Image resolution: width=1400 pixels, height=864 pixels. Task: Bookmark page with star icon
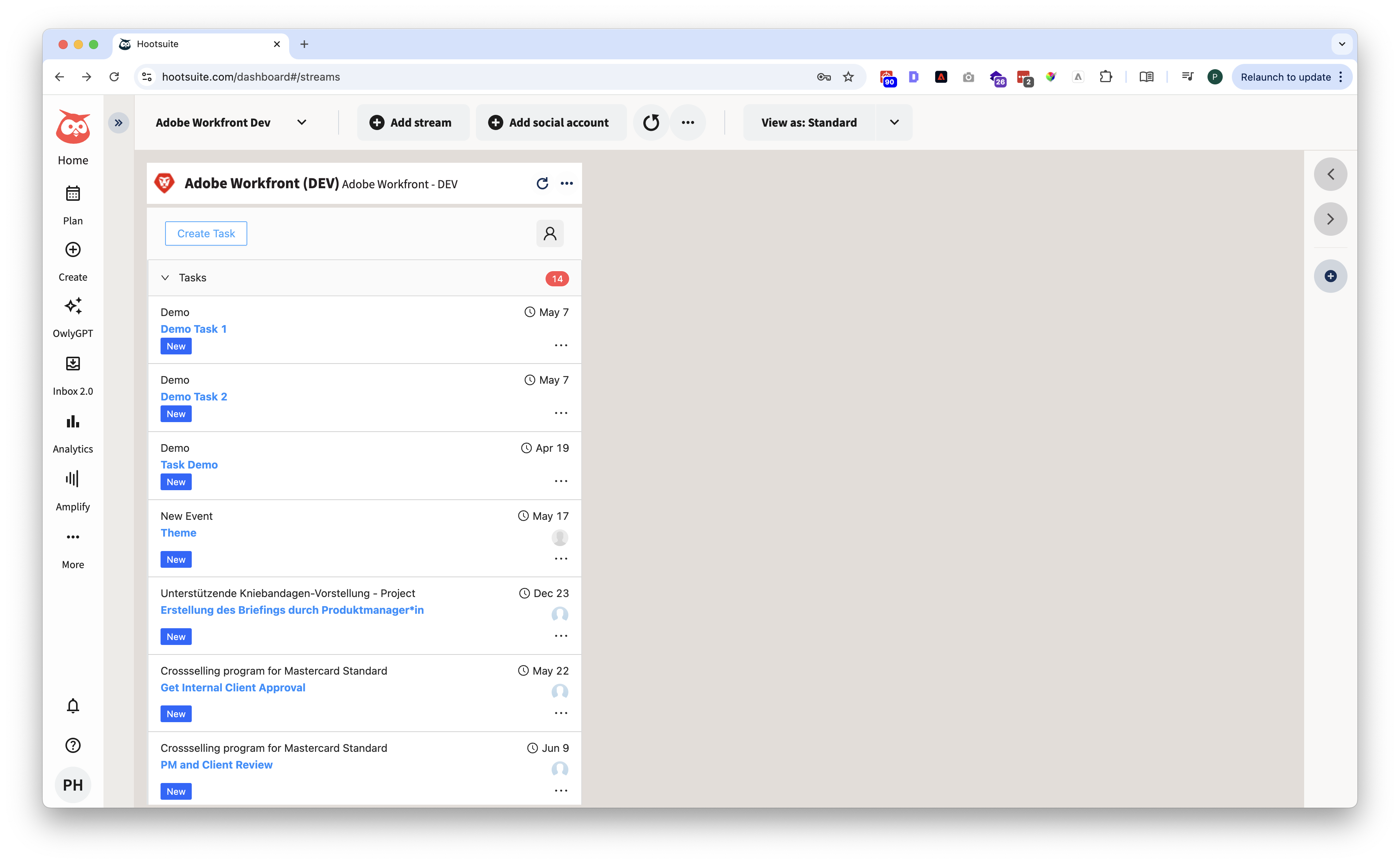[x=848, y=76]
